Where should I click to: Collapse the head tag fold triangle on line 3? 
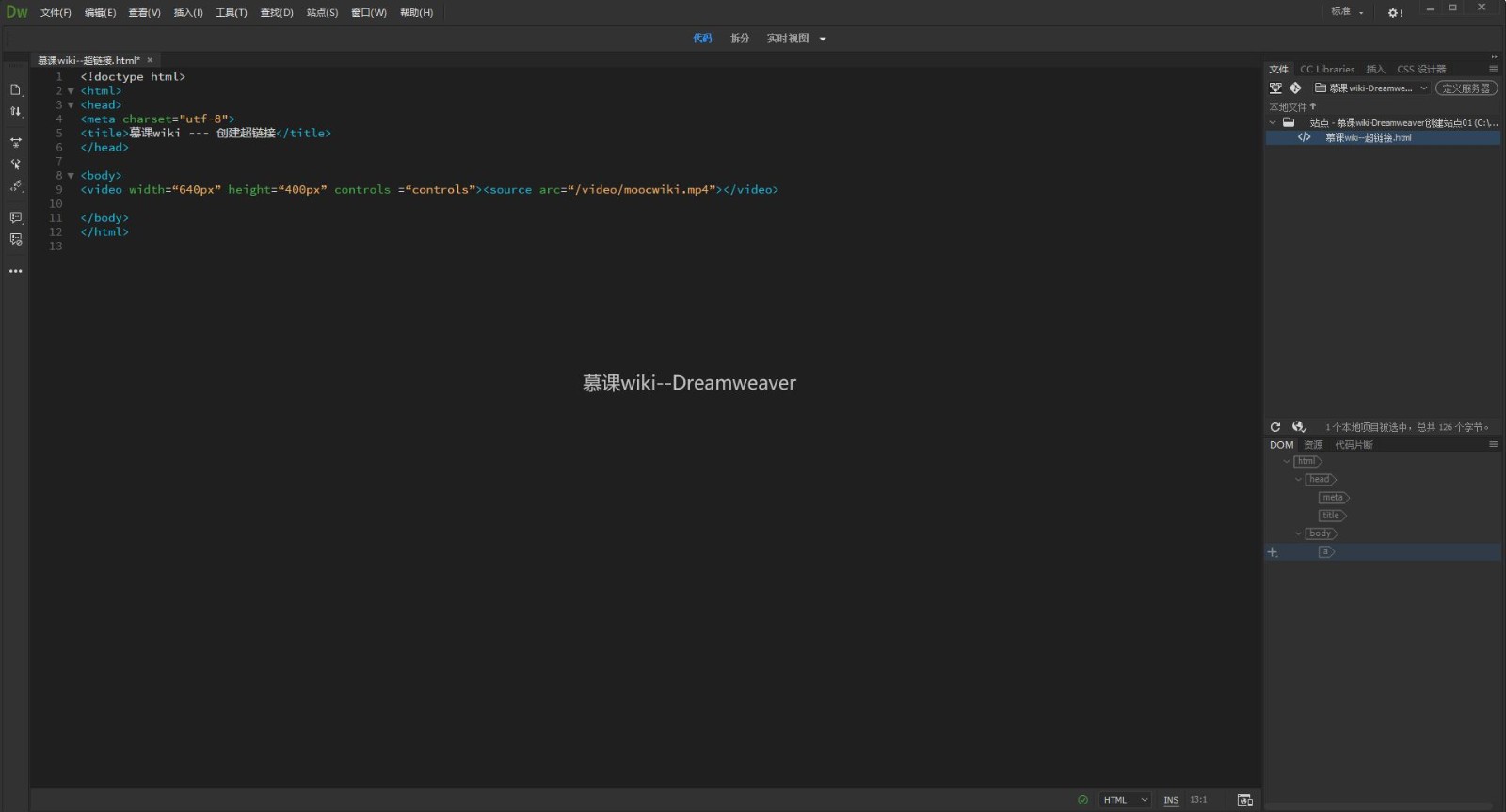point(71,105)
